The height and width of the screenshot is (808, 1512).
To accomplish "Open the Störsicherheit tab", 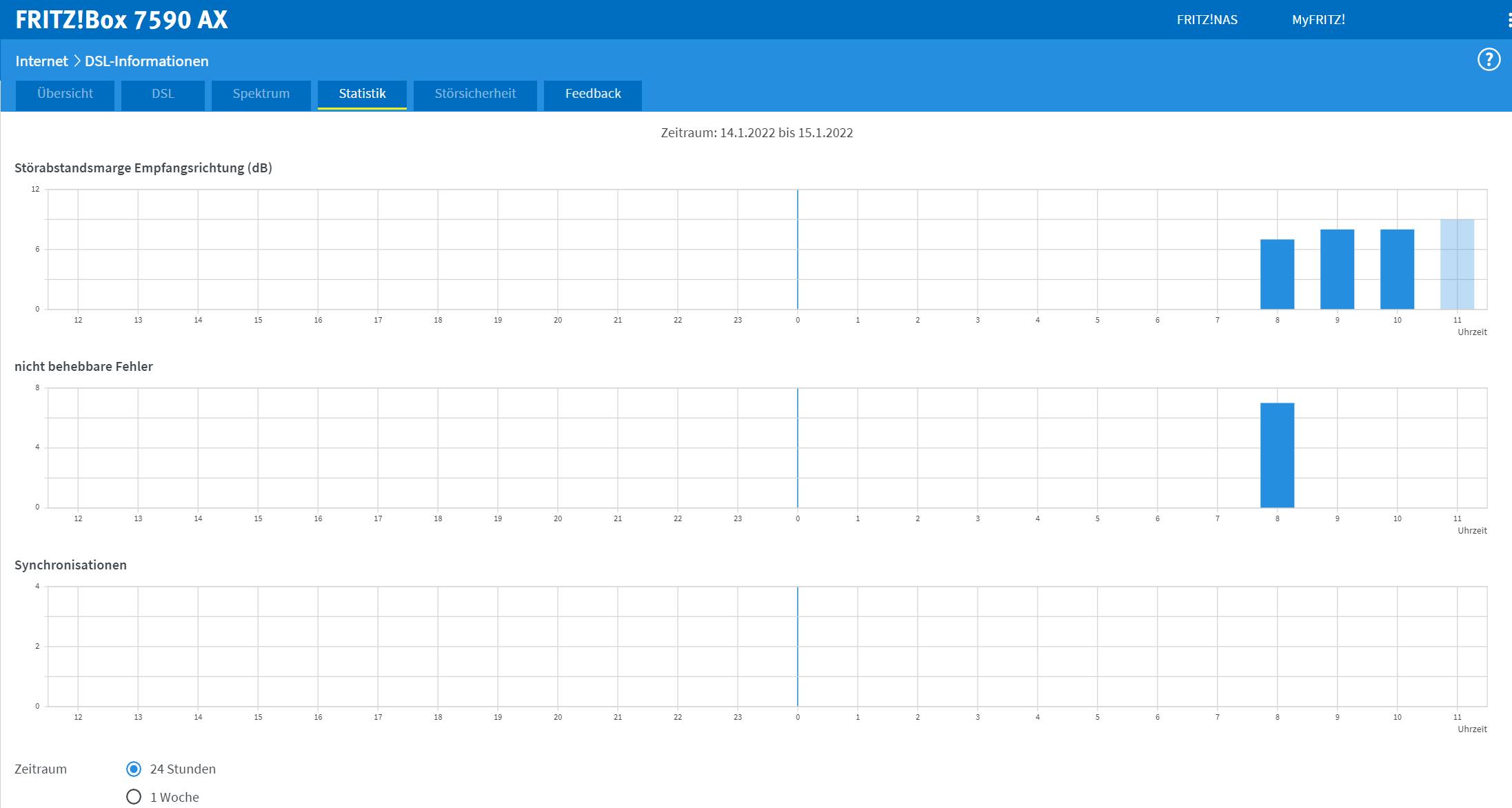I will [475, 94].
